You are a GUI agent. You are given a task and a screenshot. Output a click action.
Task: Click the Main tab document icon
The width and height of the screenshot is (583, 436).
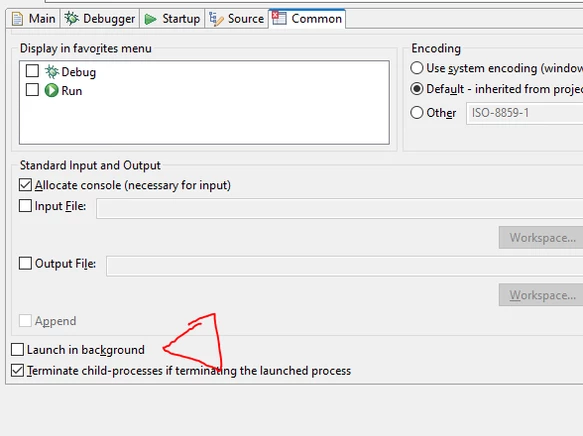pos(17,19)
